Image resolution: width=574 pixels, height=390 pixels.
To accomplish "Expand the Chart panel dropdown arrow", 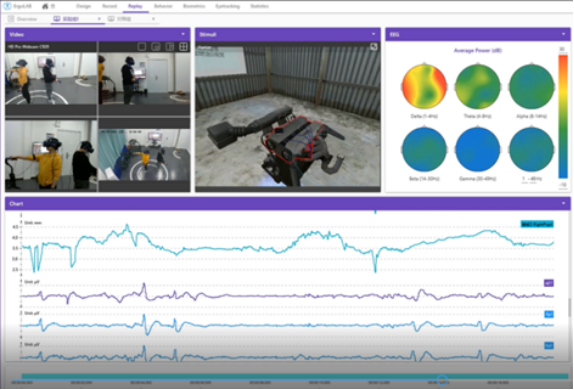I will 563,203.
